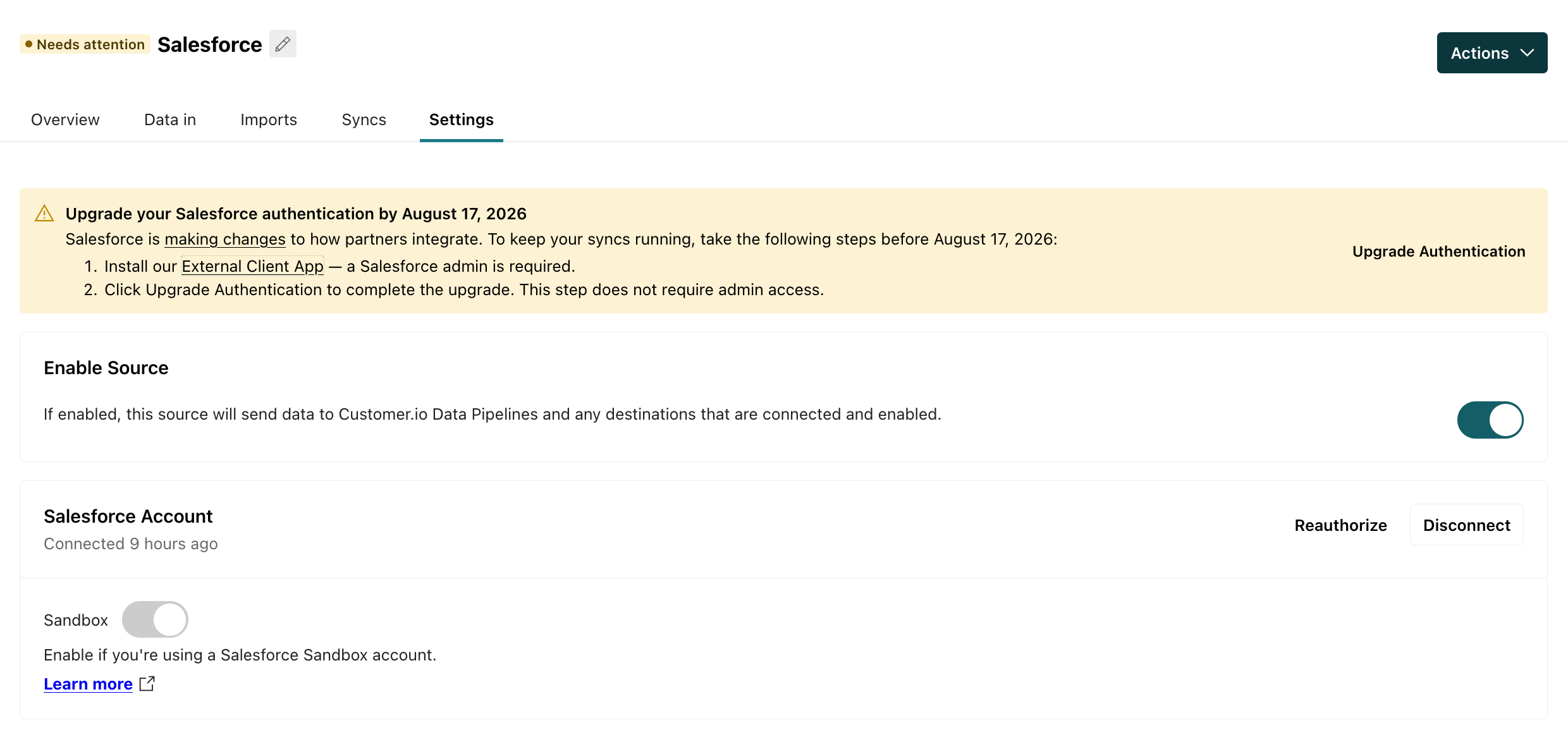This screenshot has height=742, width=1568.
Task: Click 'Enable if you're using a Salesforce Sandbox account.'
Action: [240, 655]
